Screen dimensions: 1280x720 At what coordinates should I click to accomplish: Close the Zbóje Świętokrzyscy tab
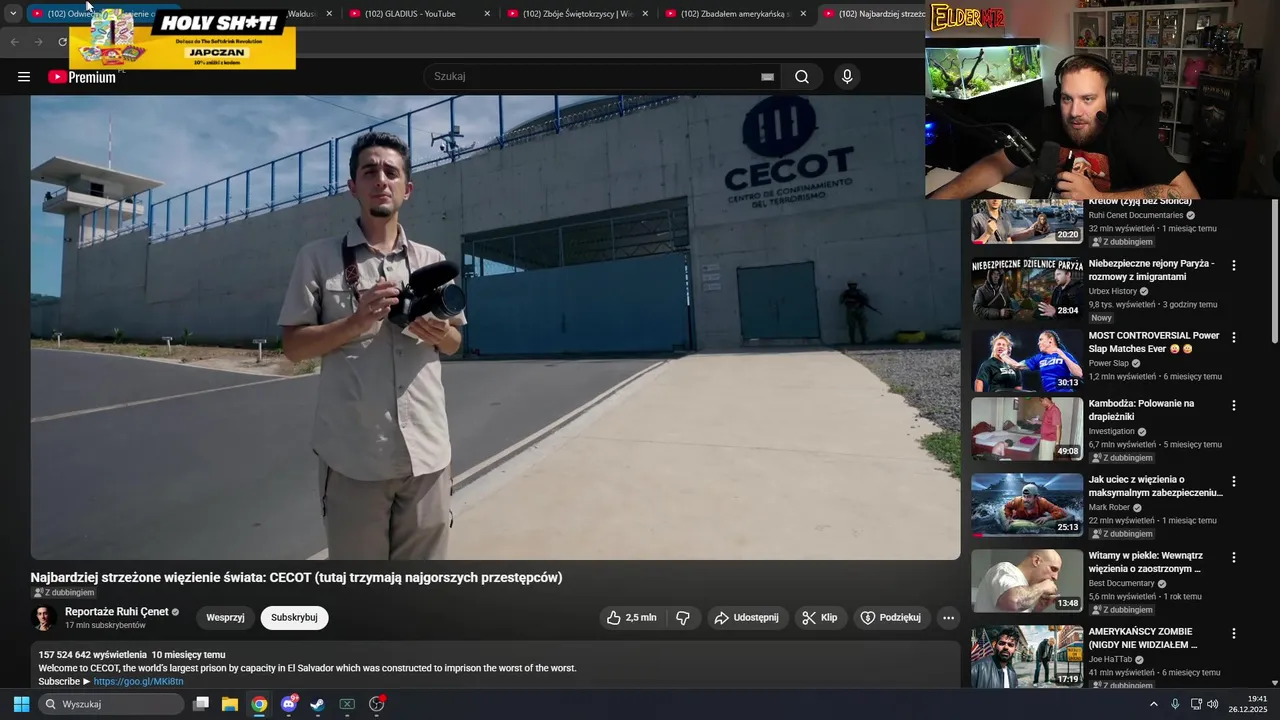[x=645, y=14]
